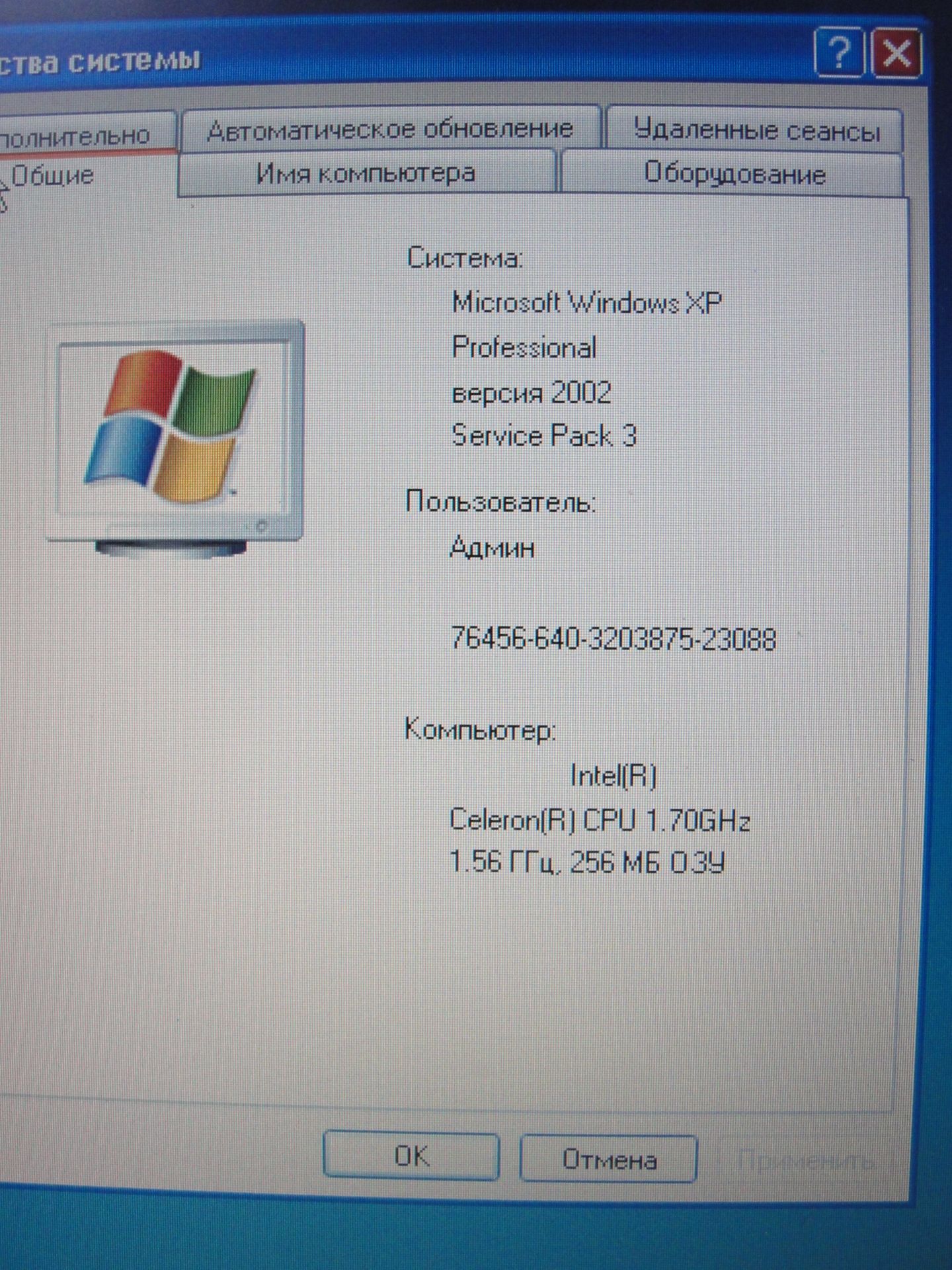This screenshot has width=952, height=1270.
Task: Click the Отмена button
Action: point(609,1158)
